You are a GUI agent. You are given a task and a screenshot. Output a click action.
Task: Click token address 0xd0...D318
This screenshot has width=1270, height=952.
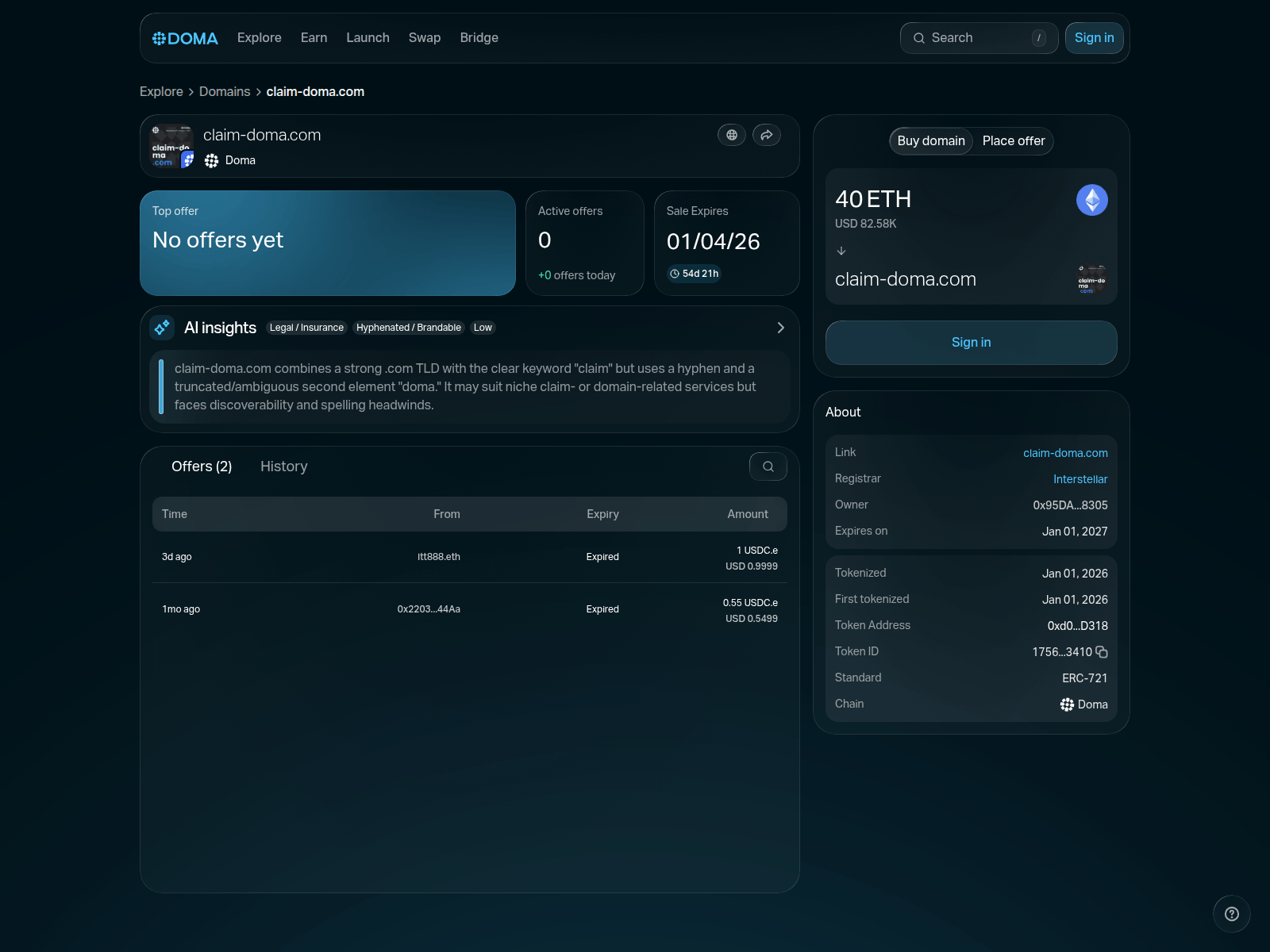(x=1078, y=626)
